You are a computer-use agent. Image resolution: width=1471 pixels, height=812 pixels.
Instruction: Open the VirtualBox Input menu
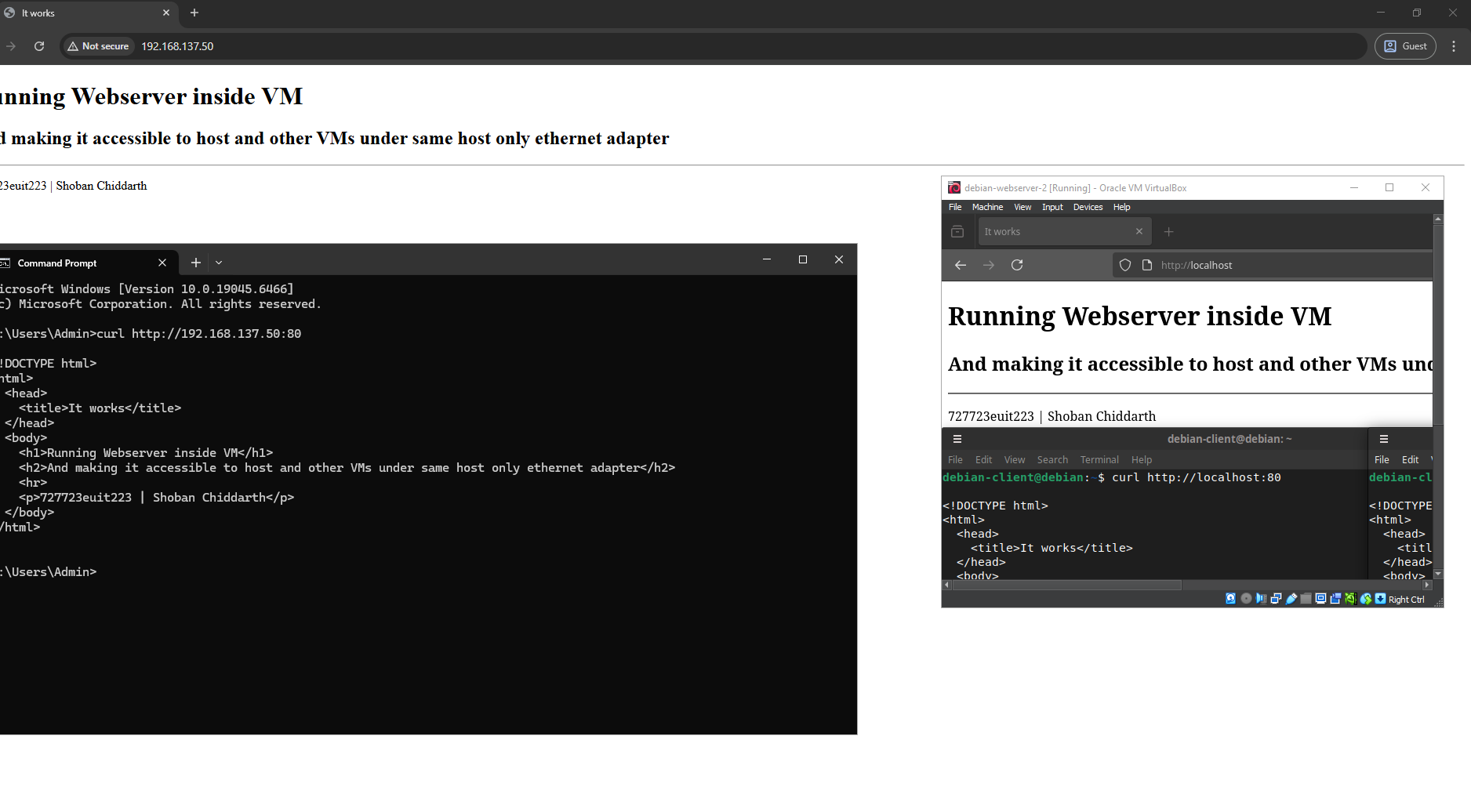tap(1052, 207)
